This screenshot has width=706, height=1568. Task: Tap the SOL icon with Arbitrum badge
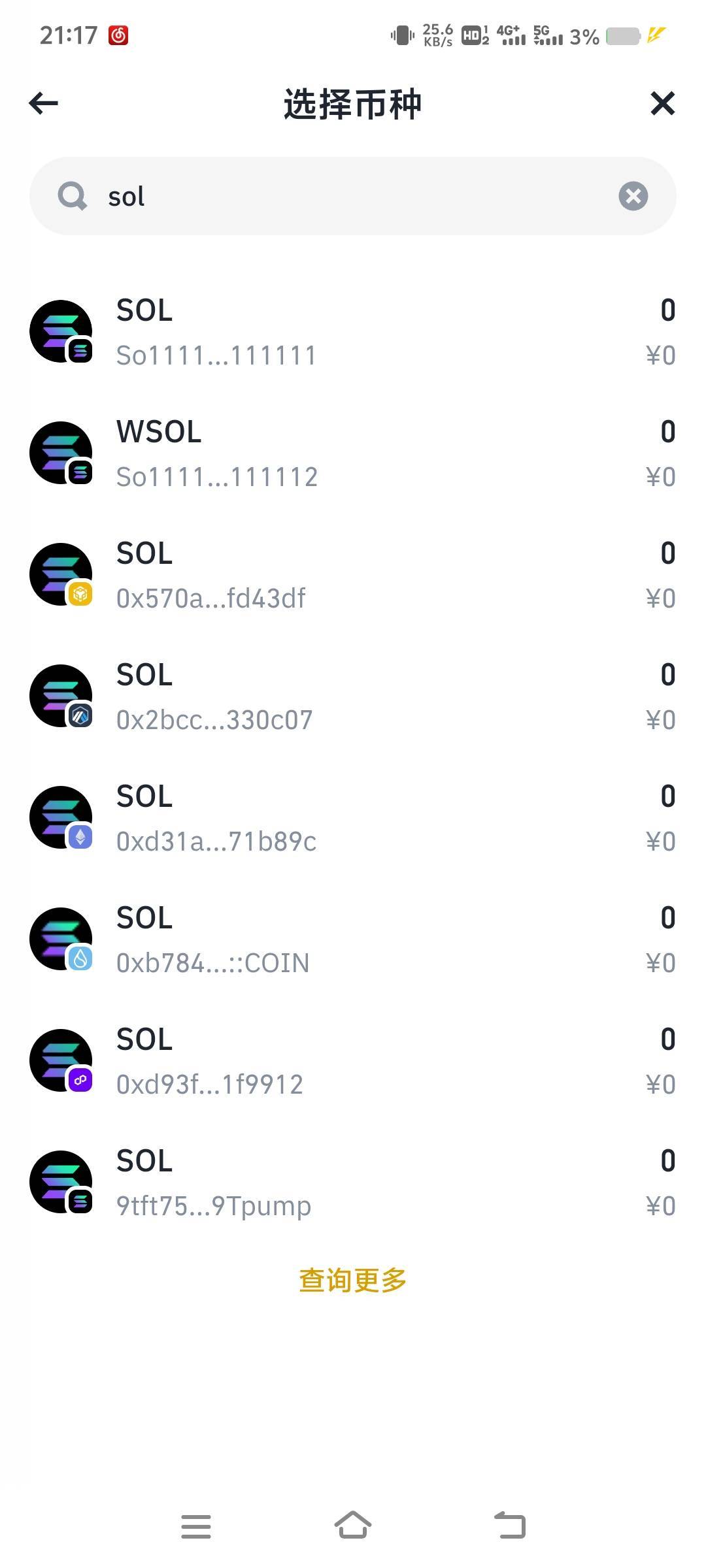(x=61, y=696)
